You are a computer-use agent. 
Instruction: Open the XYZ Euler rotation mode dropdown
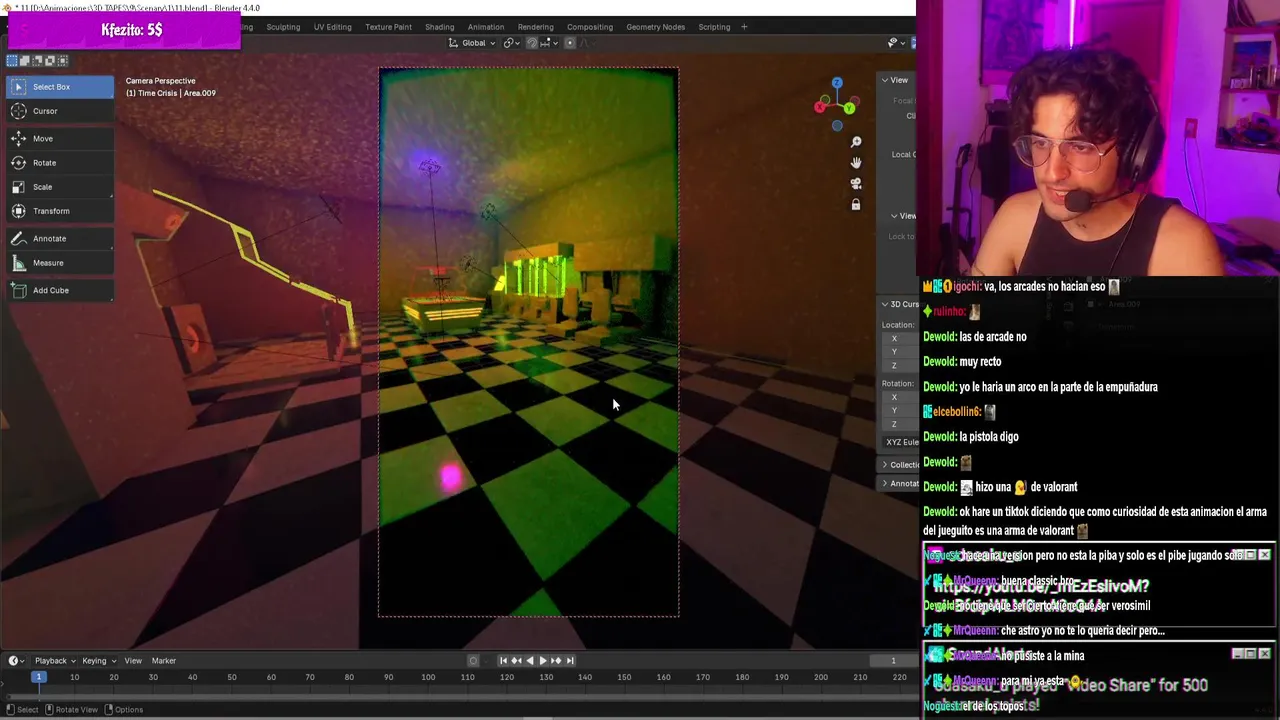click(901, 442)
